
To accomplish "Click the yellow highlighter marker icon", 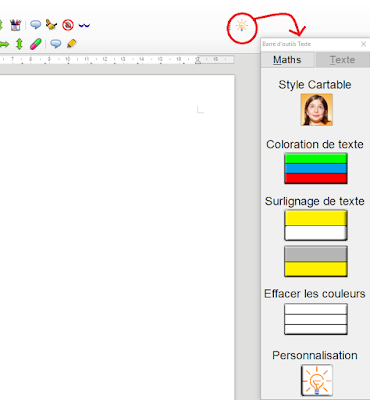I will 72,44.
